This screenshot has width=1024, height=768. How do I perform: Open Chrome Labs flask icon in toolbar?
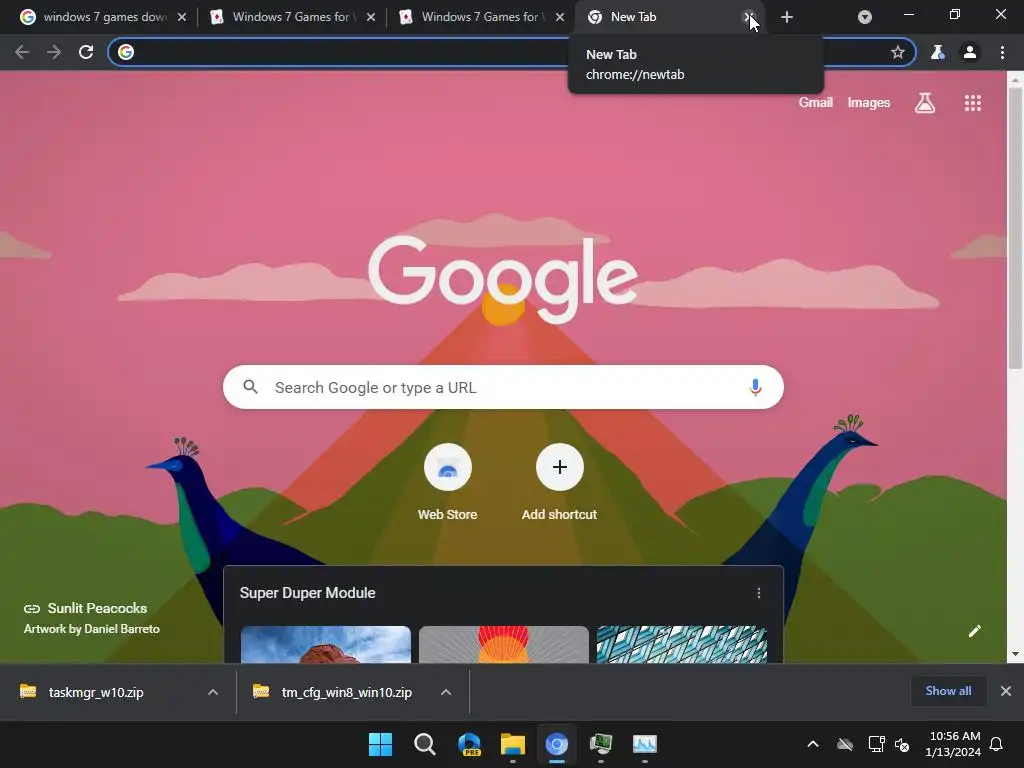tap(937, 52)
